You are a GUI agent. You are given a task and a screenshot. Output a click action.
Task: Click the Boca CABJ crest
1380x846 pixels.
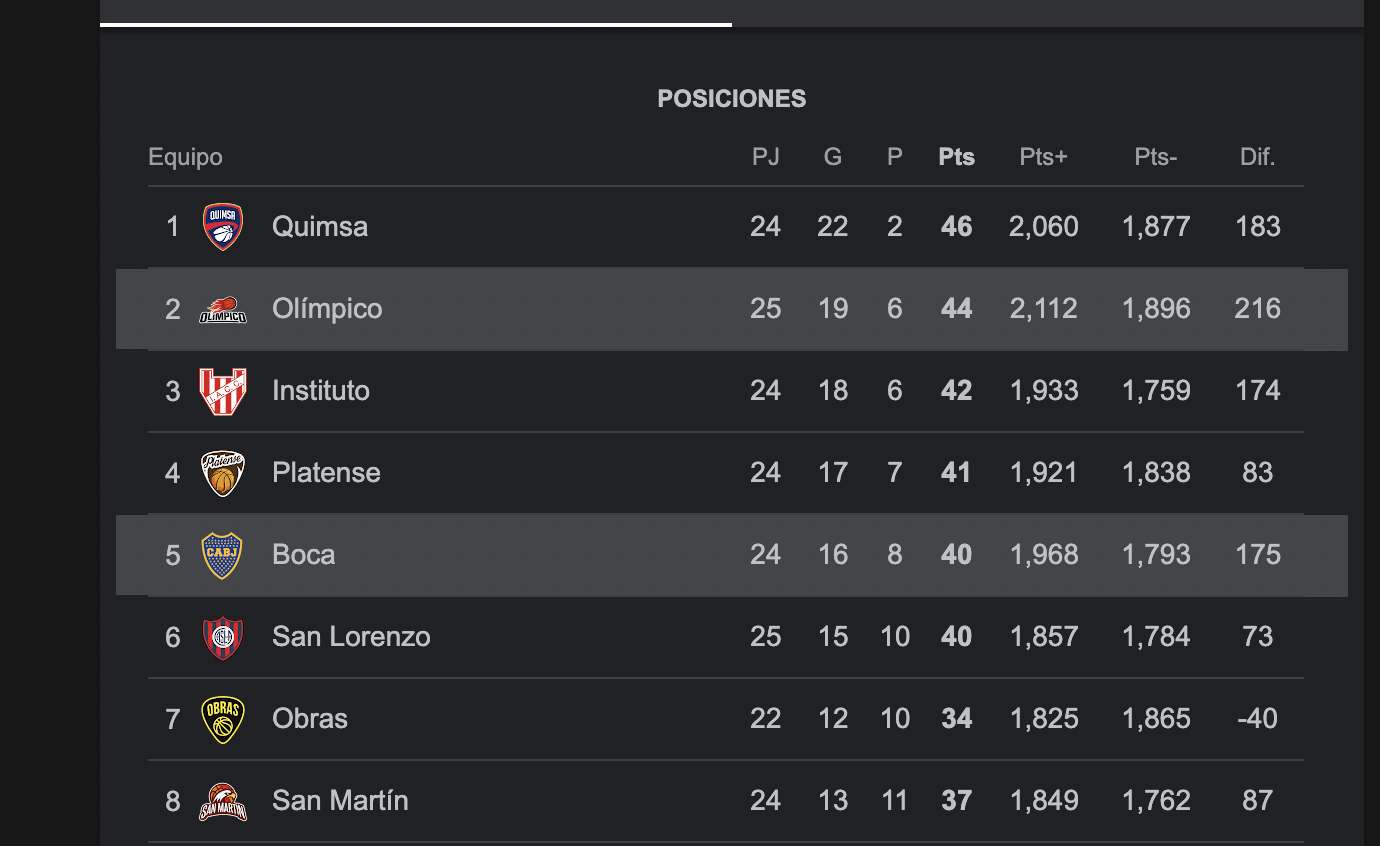tap(222, 555)
